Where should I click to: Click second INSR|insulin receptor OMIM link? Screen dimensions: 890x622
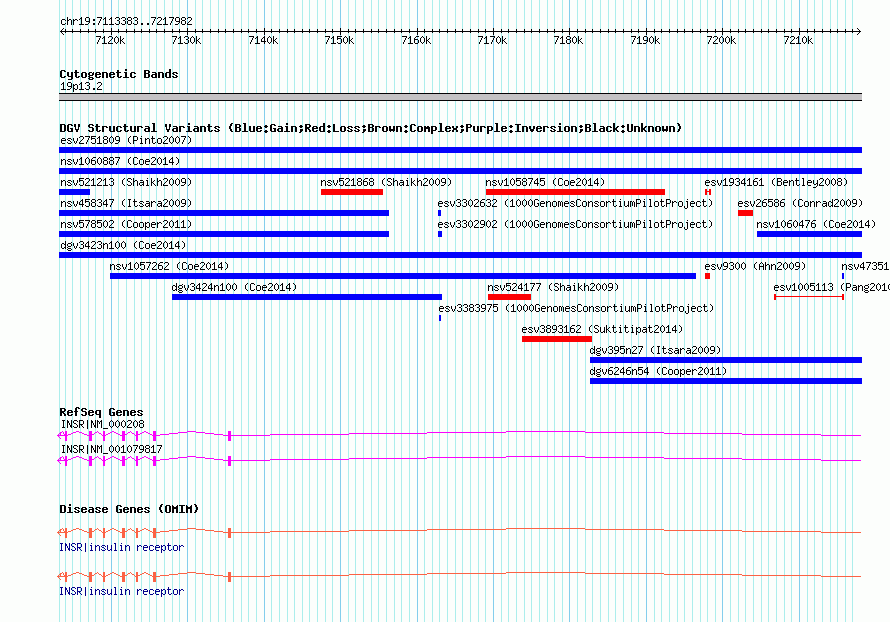pos(121,591)
